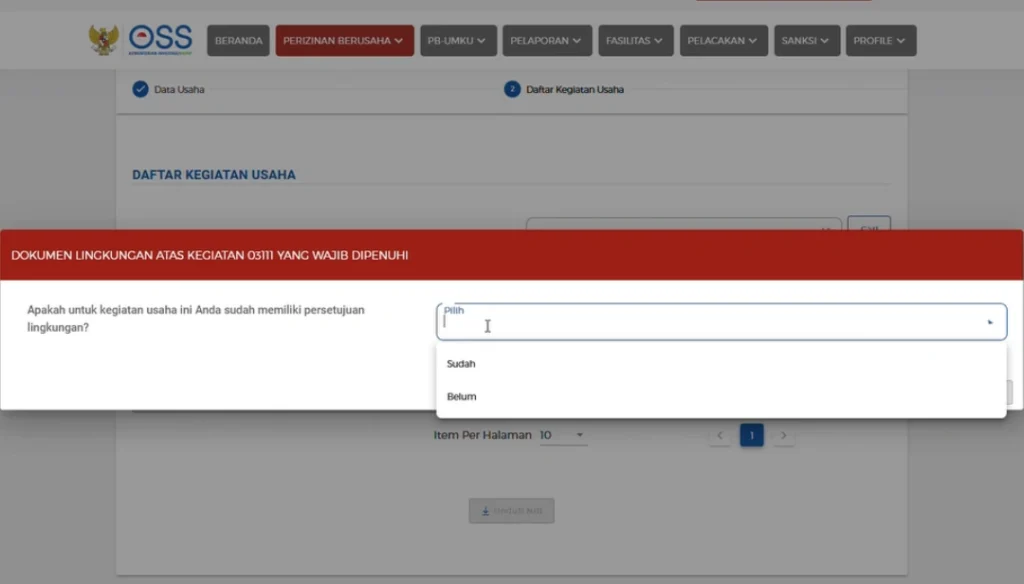The height and width of the screenshot is (584, 1024).
Task: Expand the Pelacakan menu
Action: tap(723, 41)
